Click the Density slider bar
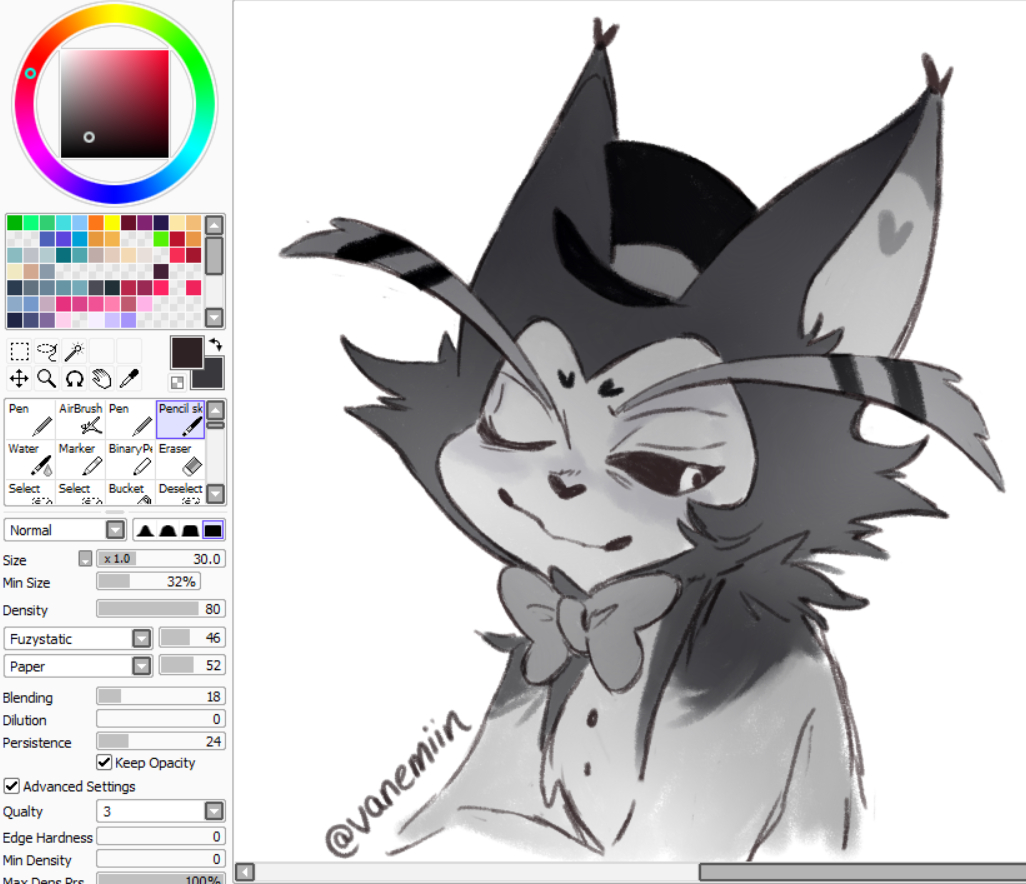 tap(160, 609)
